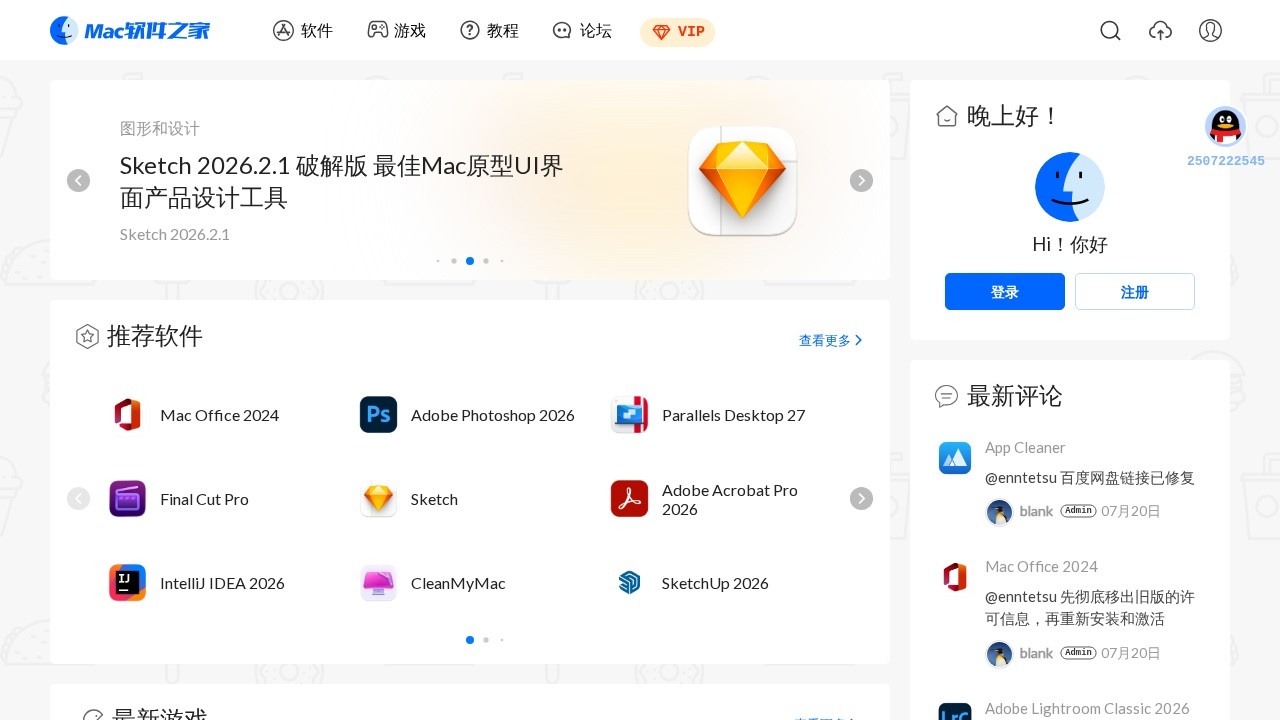Click the Adobe Acrobat Pro icon

pos(629,499)
